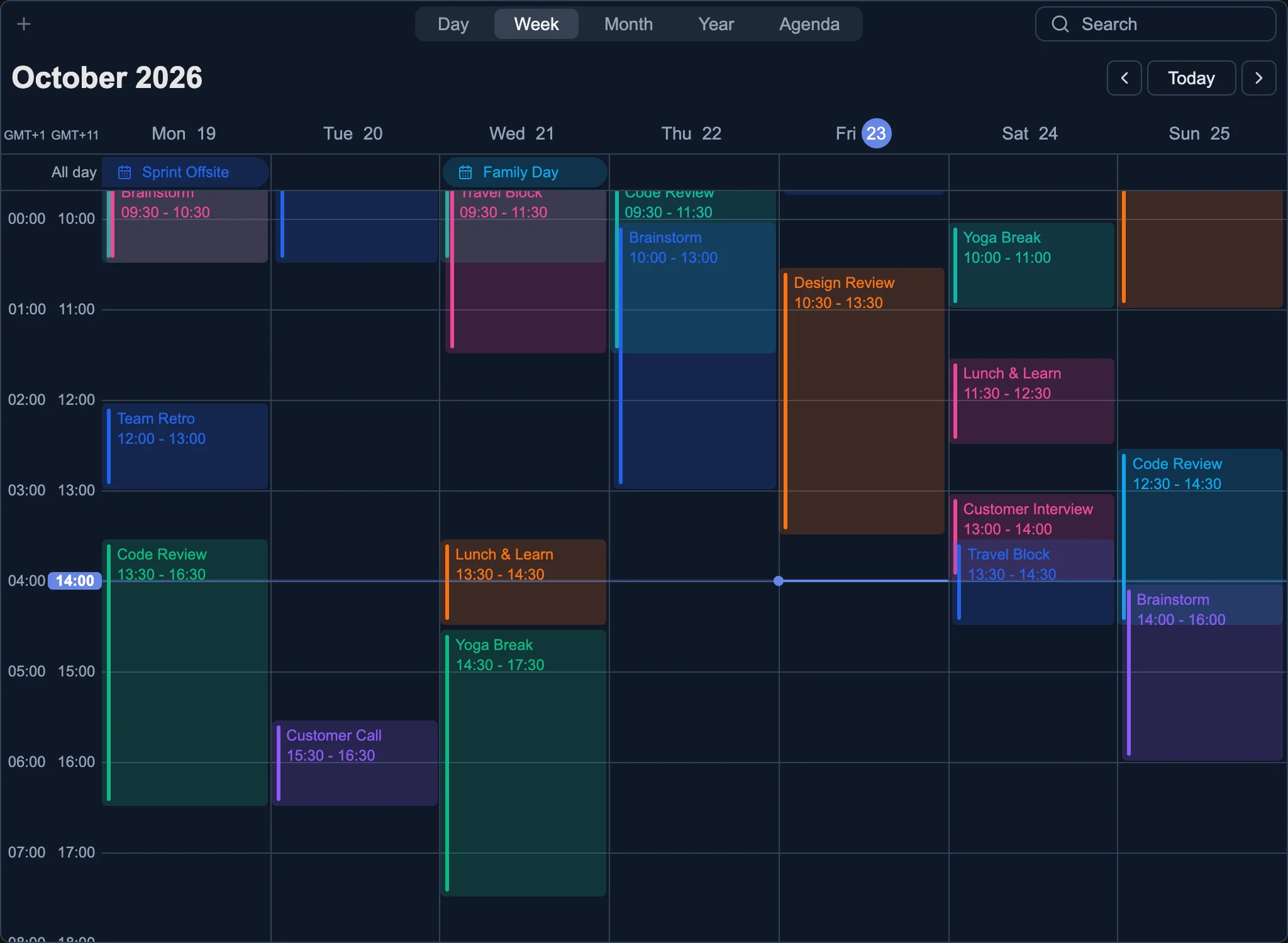
Task: Switch to Month view
Action: pos(628,24)
